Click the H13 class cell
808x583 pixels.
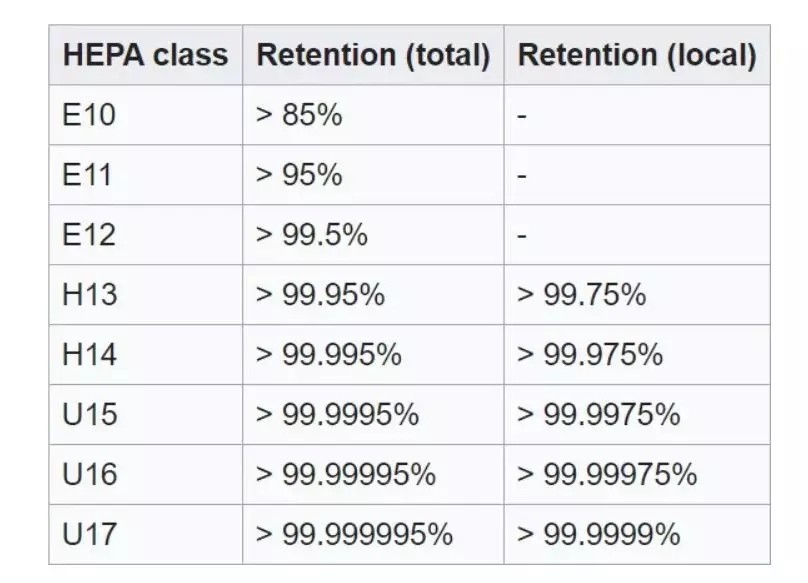tap(89, 295)
